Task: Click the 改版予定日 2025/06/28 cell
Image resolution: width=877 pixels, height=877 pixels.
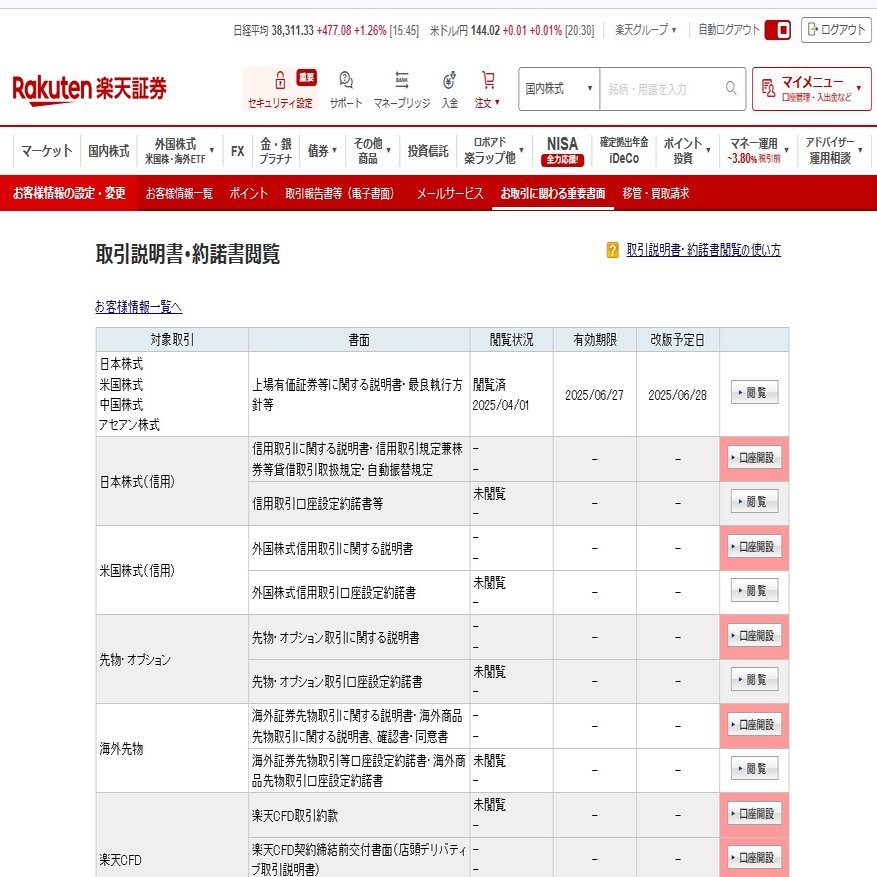Action: click(x=677, y=394)
